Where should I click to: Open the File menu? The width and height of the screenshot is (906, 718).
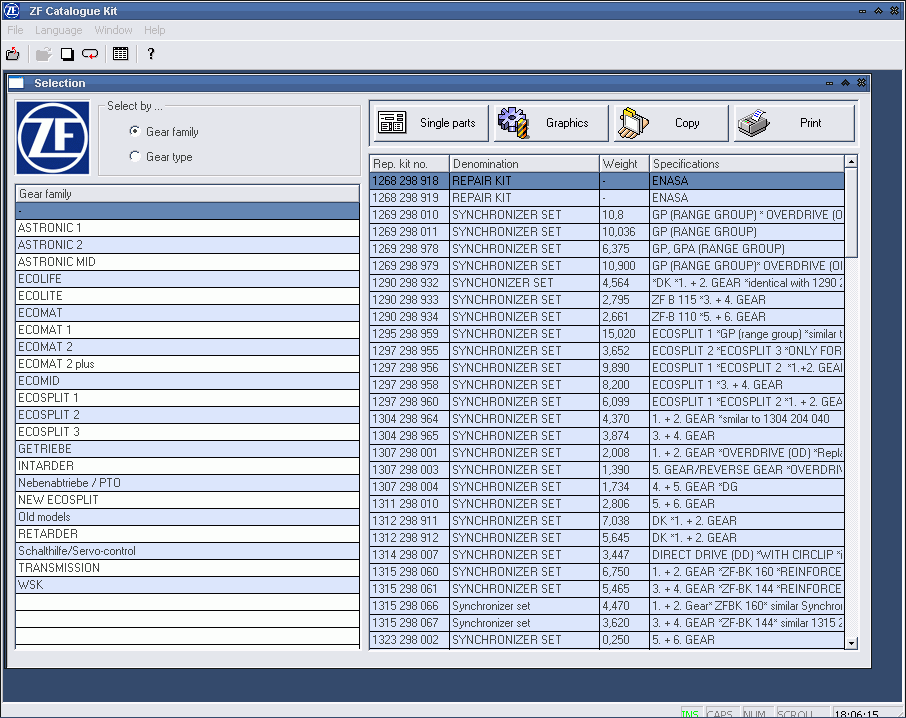coord(15,31)
